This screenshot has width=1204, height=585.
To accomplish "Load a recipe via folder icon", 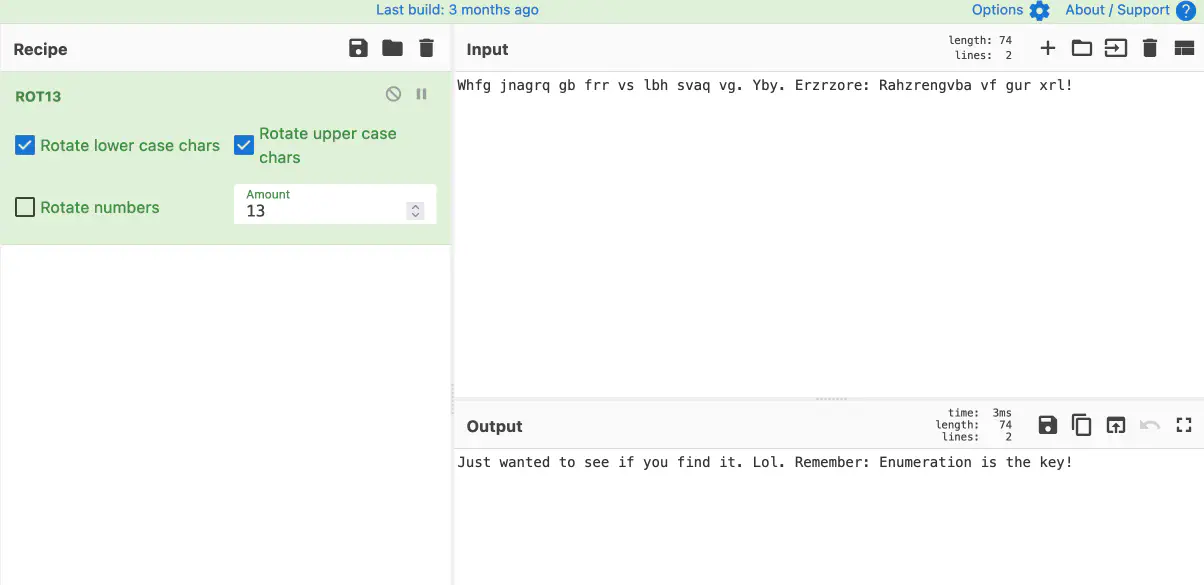I will coord(392,48).
